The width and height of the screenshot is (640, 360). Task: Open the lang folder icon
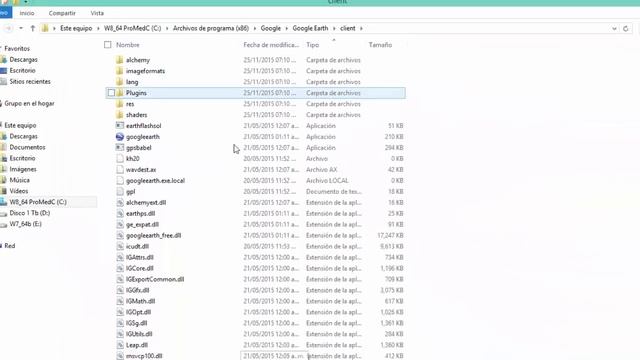pos(120,82)
